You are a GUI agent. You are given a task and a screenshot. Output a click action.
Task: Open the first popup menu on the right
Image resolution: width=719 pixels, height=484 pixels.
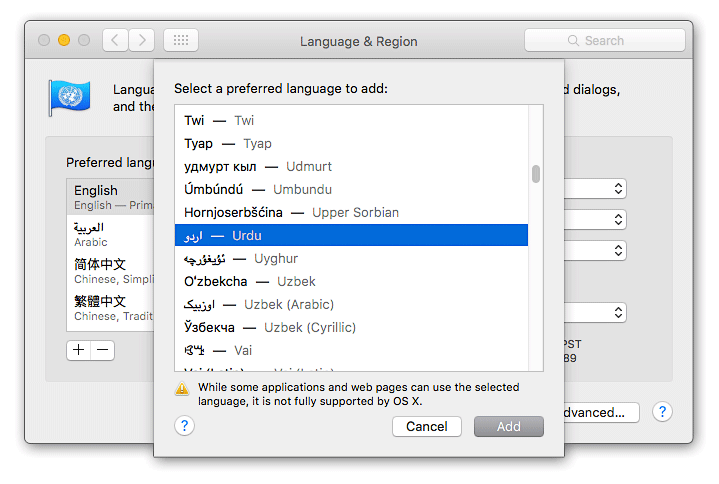point(595,188)
